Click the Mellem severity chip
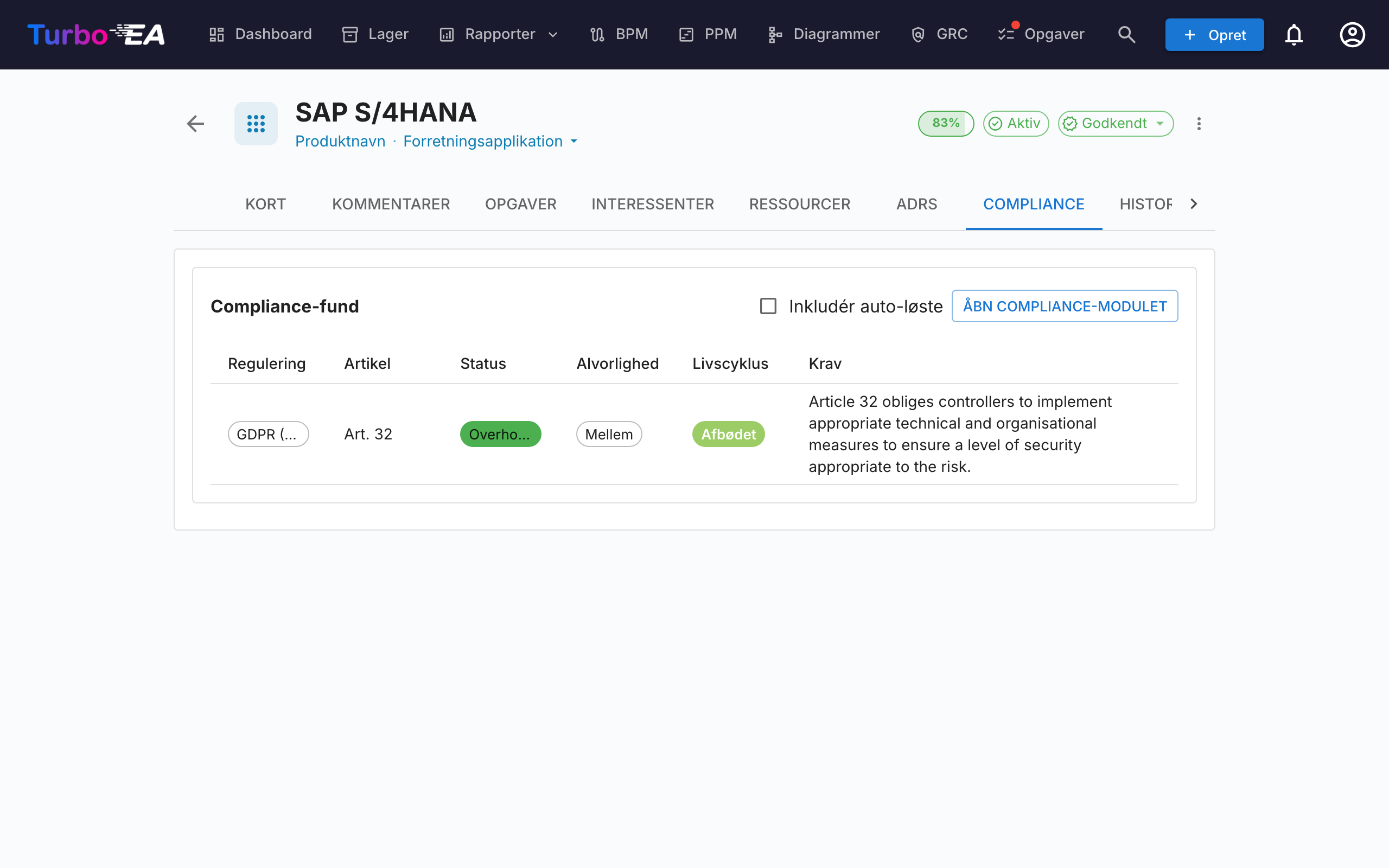Image resolution: width=1389 pixels, height=868 pixels. pyautogui.click(x=609, y=434)
